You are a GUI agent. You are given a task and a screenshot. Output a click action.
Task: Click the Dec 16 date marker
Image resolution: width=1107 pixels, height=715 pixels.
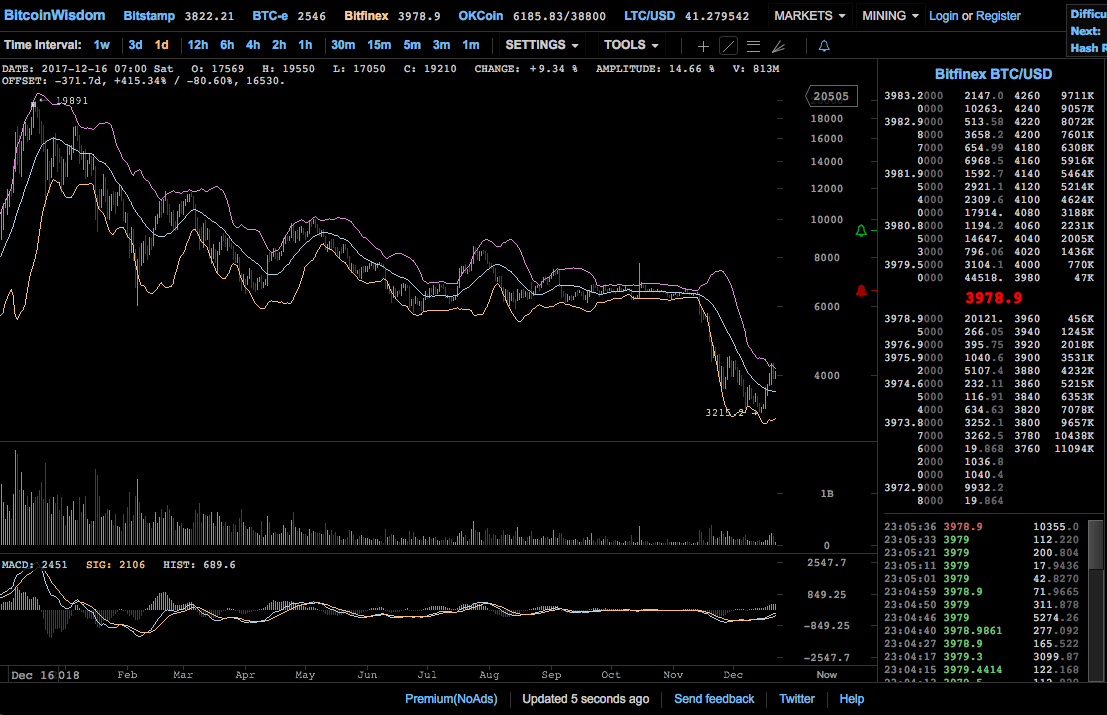click(x=32, y=675)
